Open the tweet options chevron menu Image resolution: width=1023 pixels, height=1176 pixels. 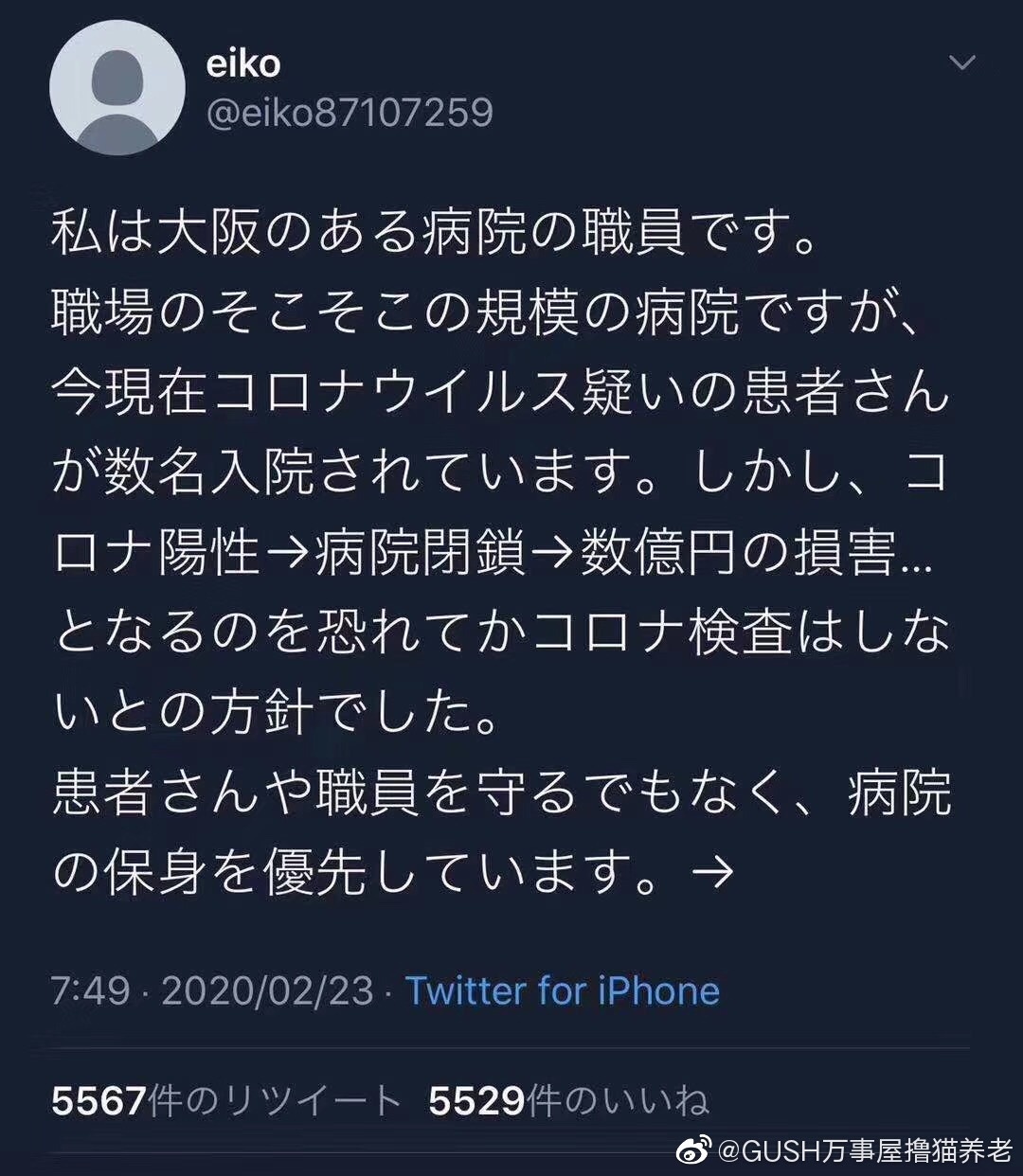[x=962, y=63]
